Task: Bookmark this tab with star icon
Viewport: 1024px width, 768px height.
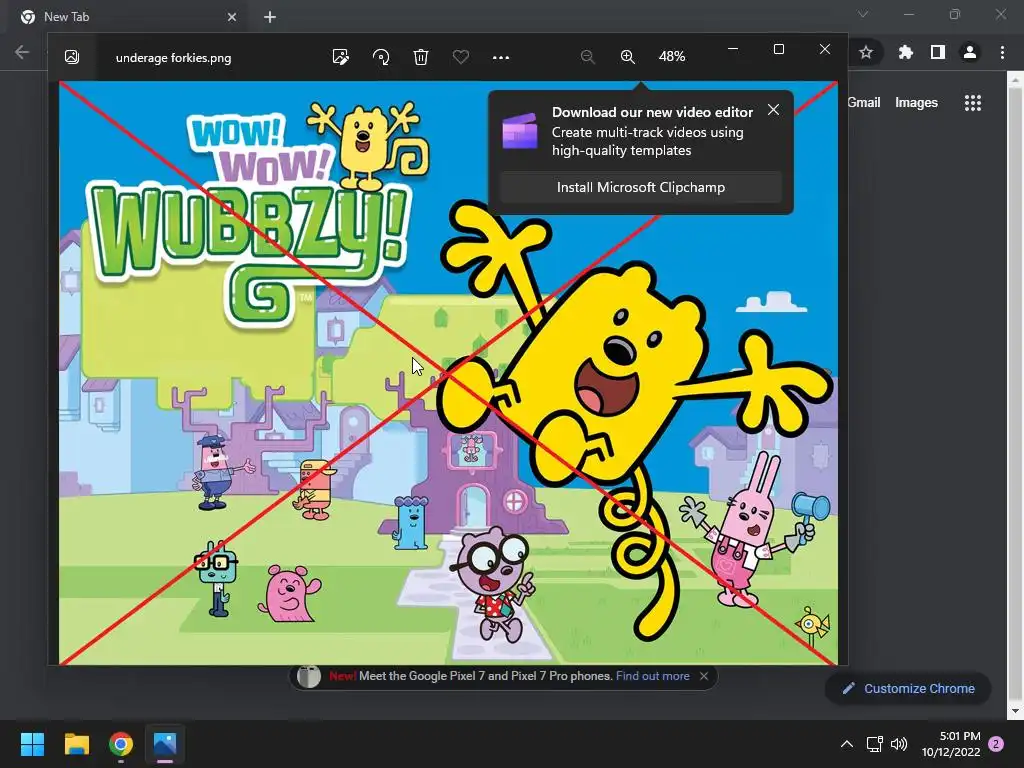Action: click(866, 52)
